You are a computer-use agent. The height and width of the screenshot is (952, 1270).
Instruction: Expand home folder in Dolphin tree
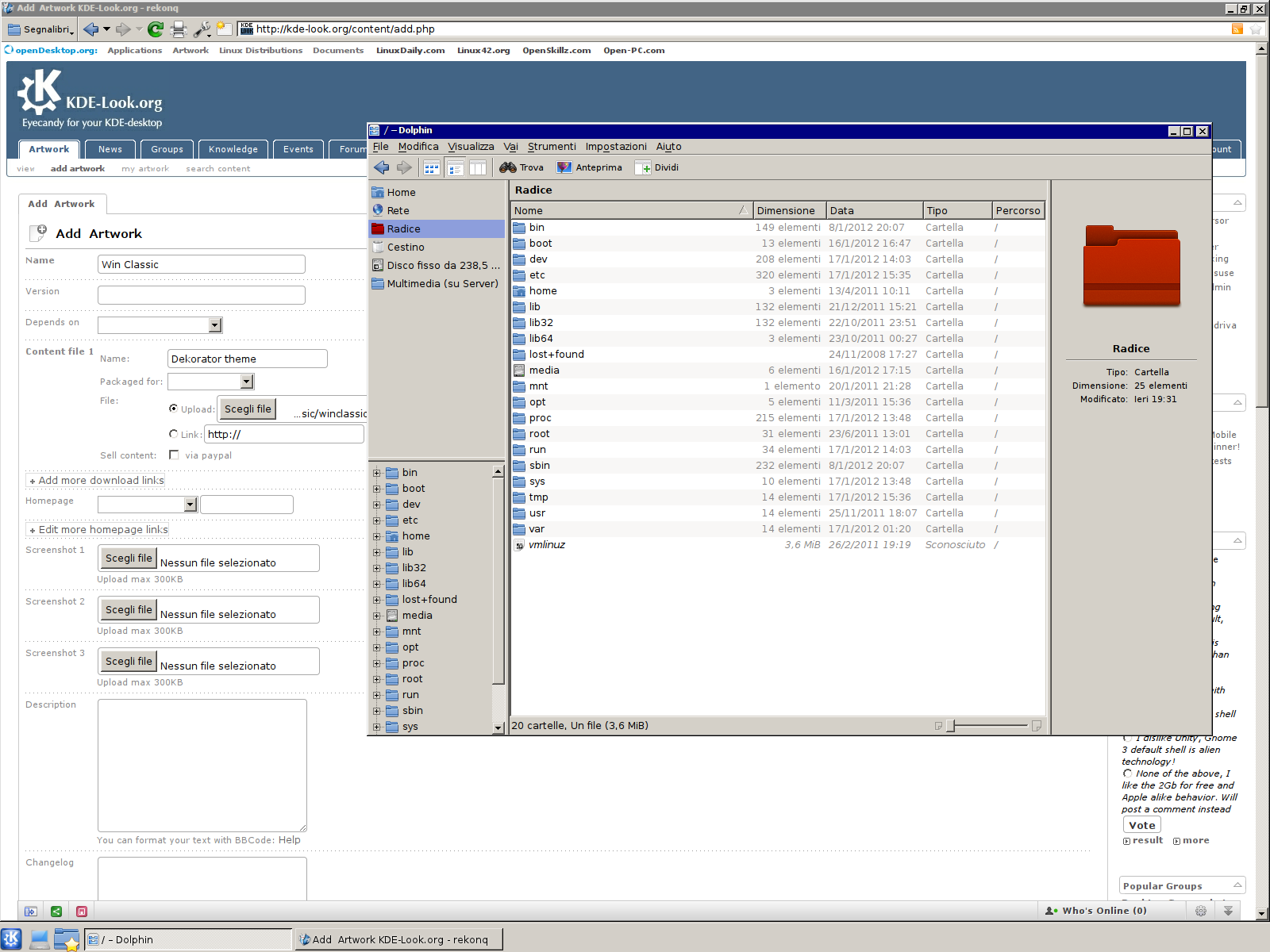point(377,536)
